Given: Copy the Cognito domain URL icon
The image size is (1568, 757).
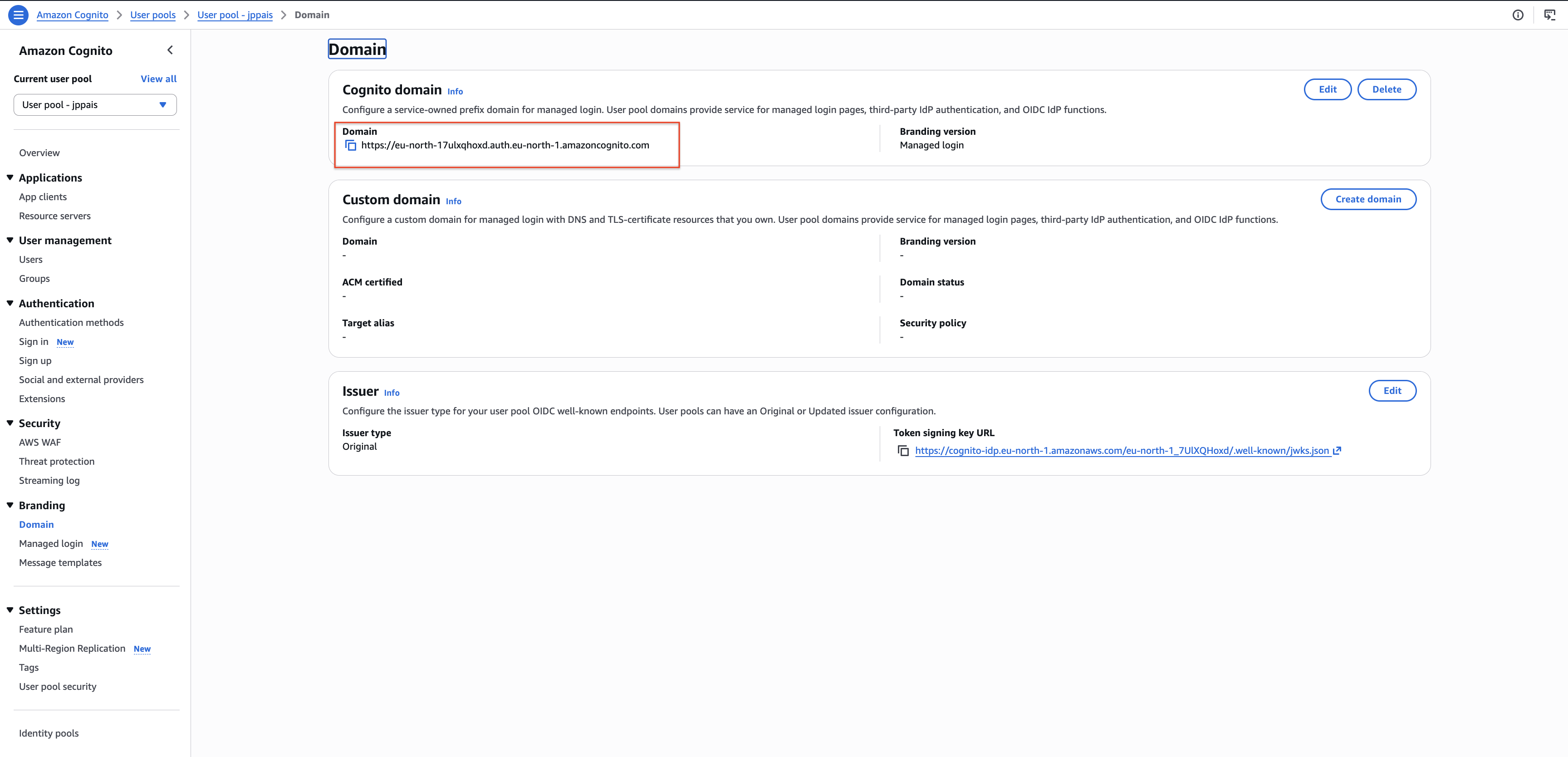Looking at the screenshot, I should [351, 145].
